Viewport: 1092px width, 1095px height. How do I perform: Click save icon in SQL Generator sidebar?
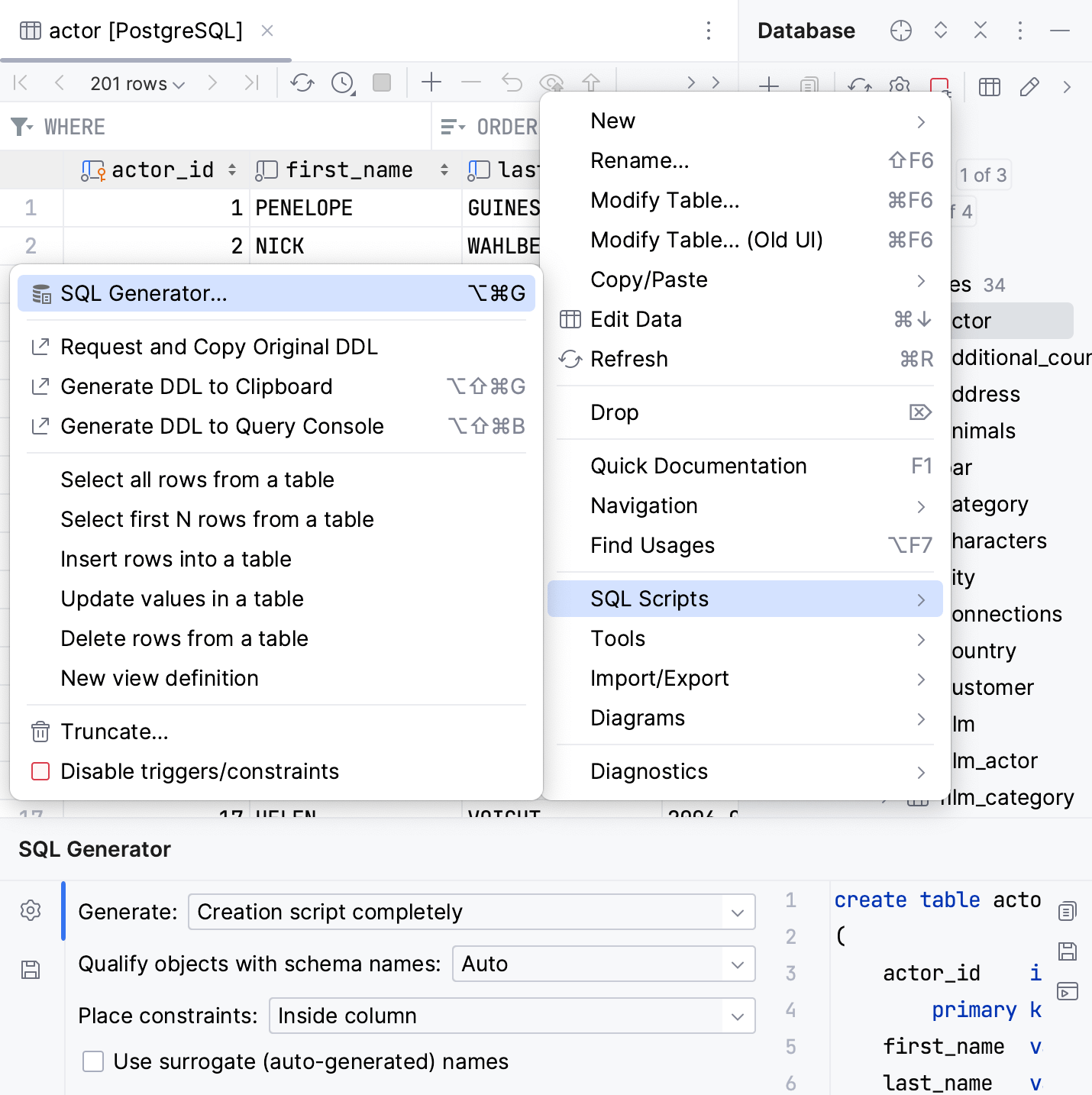31,970
